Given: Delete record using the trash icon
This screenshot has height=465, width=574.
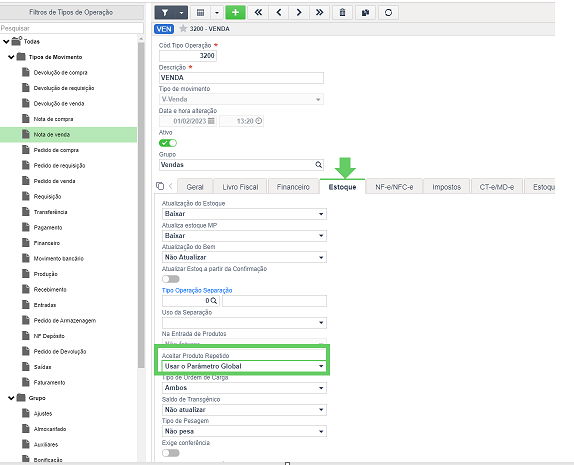Looking at the screenshot, I should tap(342, 12).
